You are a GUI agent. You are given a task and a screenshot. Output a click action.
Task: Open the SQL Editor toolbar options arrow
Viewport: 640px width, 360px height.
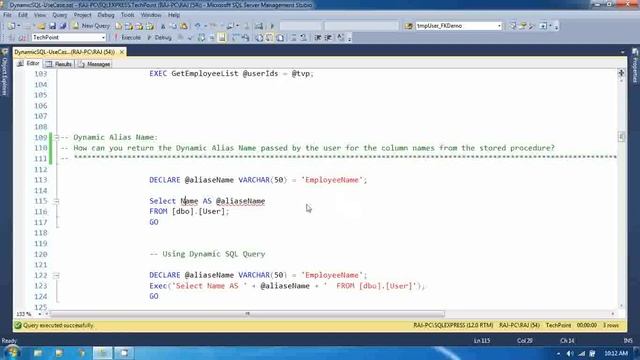pyautogui.click(x=349, y=38)
